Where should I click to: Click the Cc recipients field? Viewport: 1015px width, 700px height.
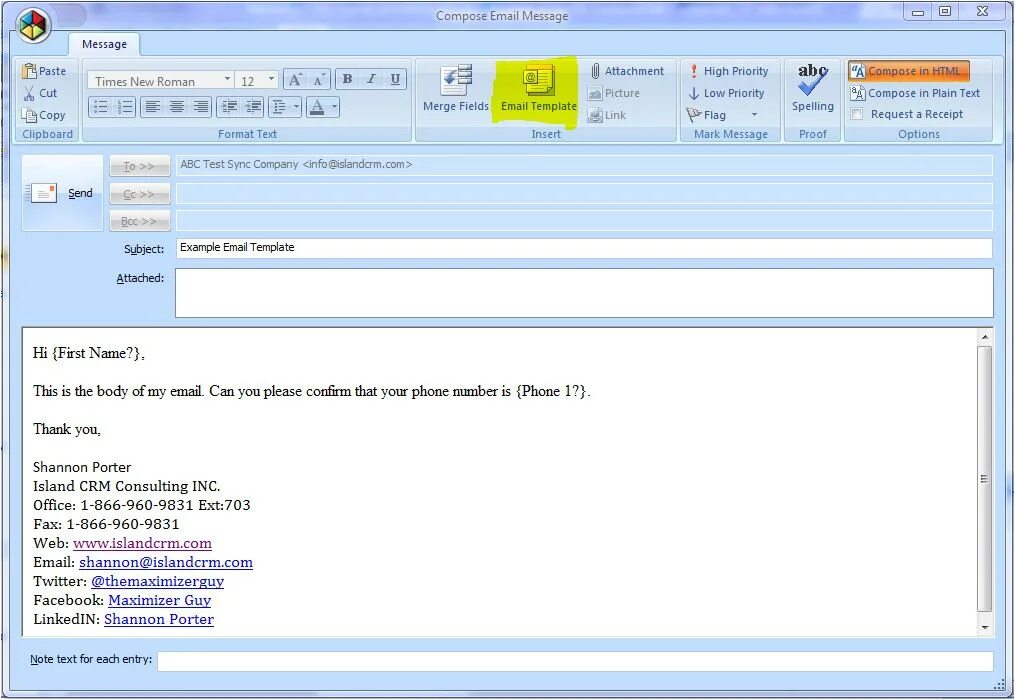tap(584, 193)
